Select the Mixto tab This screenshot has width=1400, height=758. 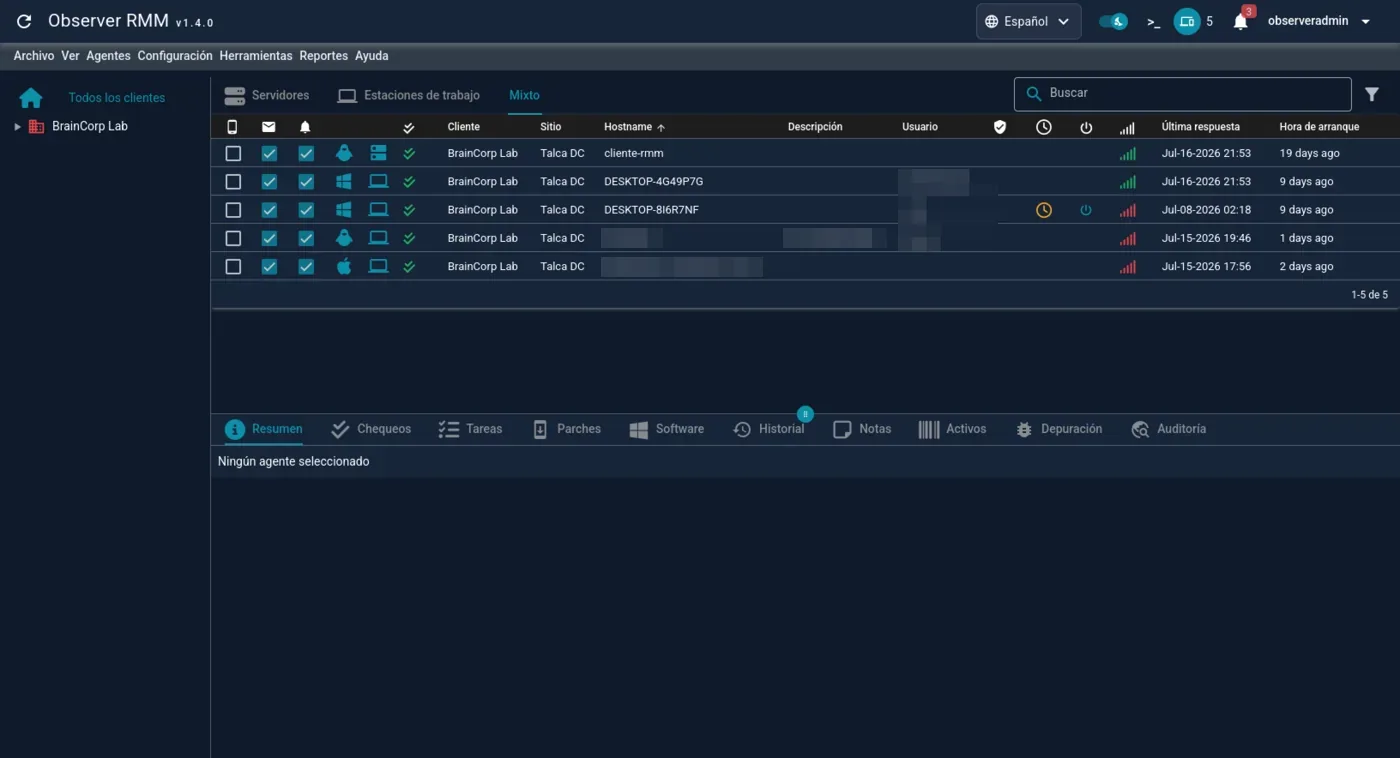(524, 95)
